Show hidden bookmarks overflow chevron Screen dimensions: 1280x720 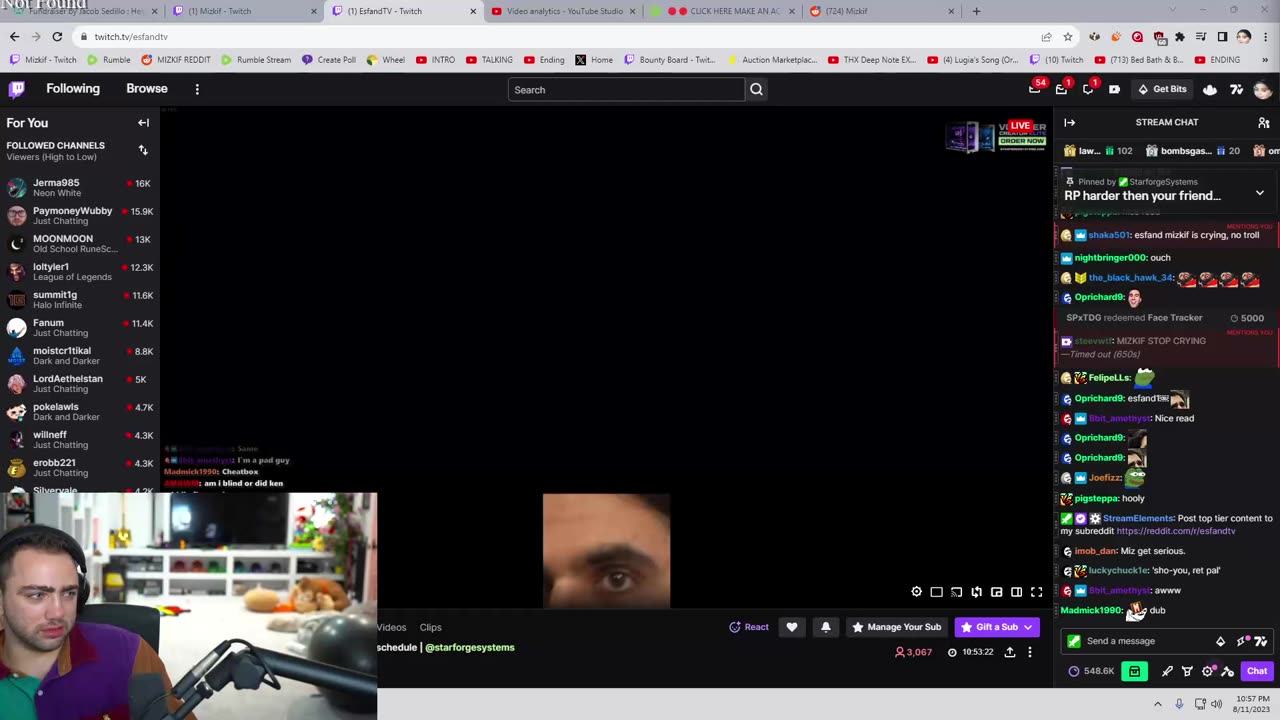[x=1267, y=60]
